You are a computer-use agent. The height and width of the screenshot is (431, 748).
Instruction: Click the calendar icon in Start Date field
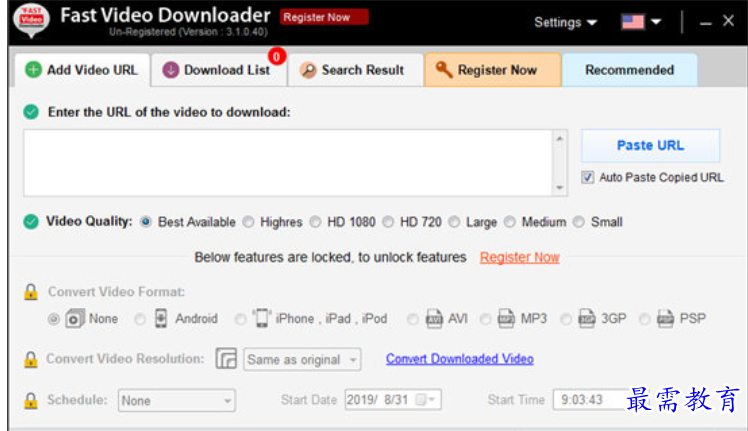pos(421,399)
